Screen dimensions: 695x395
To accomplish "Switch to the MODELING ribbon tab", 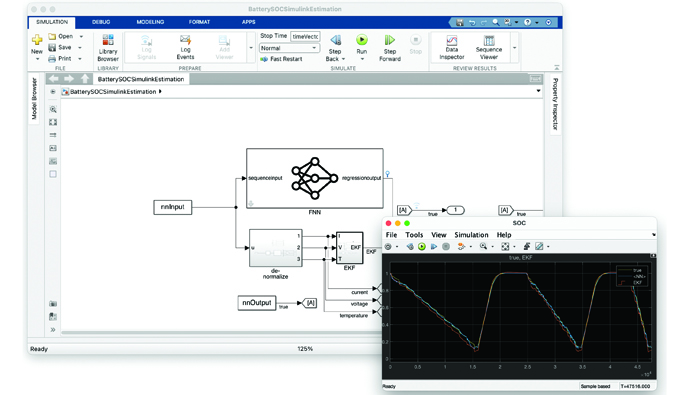I will 150,22.
